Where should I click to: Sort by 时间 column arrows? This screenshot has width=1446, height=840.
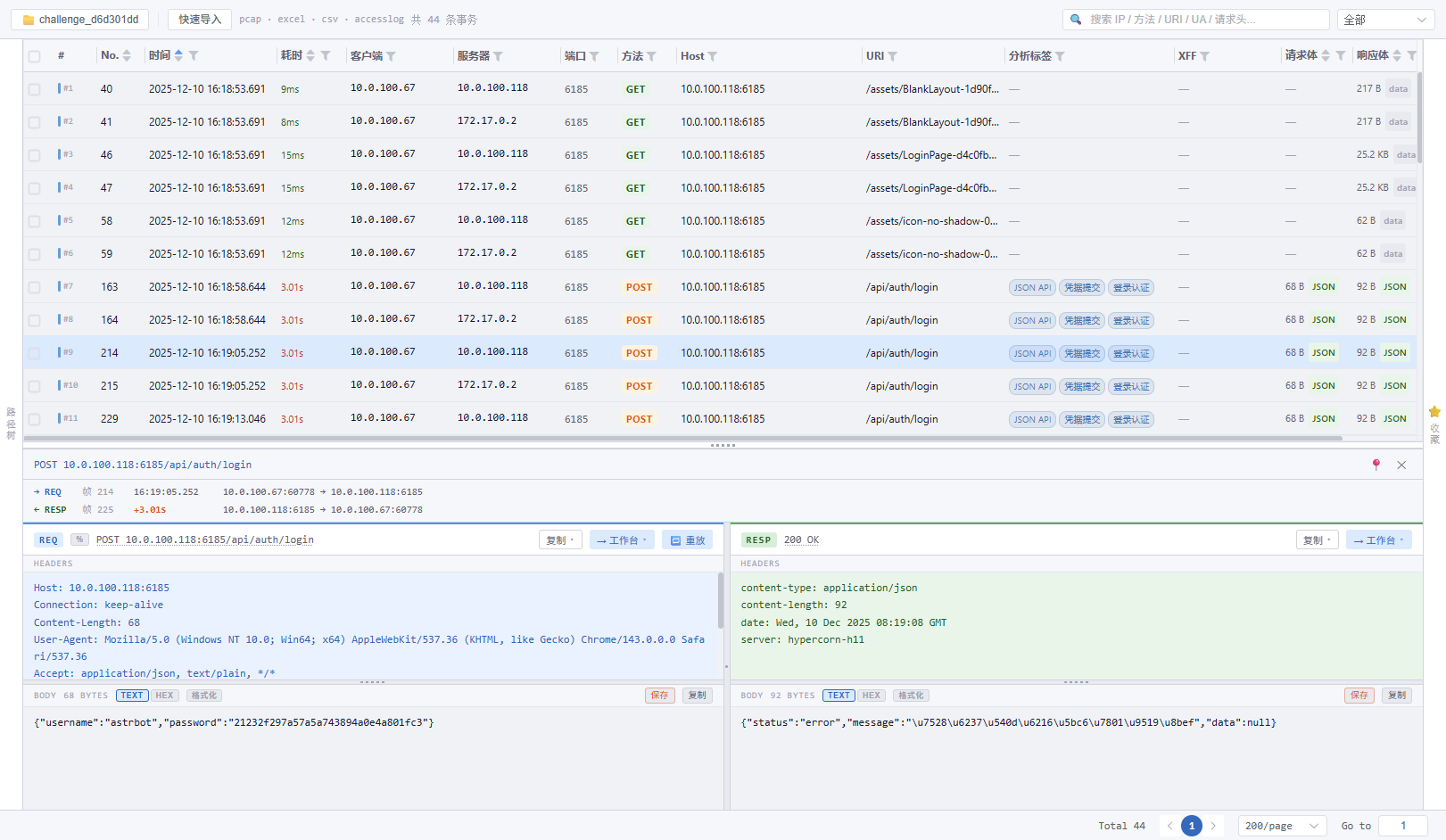178,55
